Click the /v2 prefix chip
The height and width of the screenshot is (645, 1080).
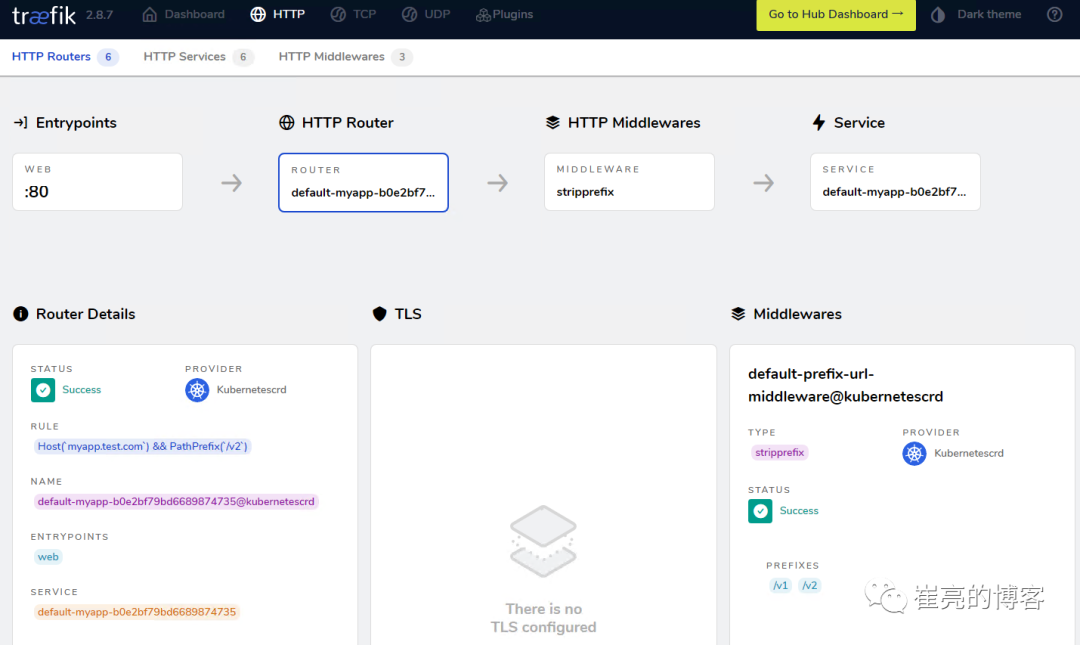[810, 586]
